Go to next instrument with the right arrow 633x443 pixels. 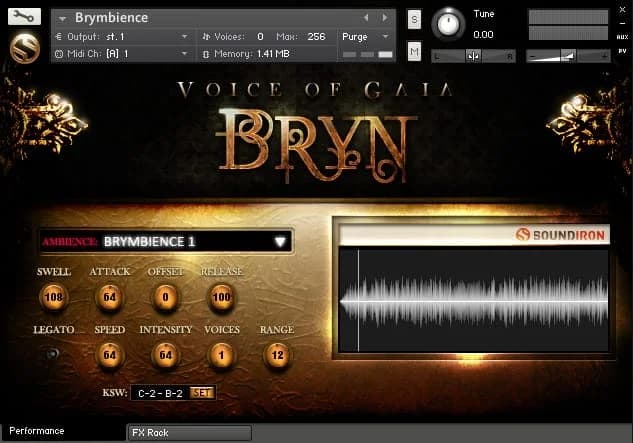pos(385,17)
